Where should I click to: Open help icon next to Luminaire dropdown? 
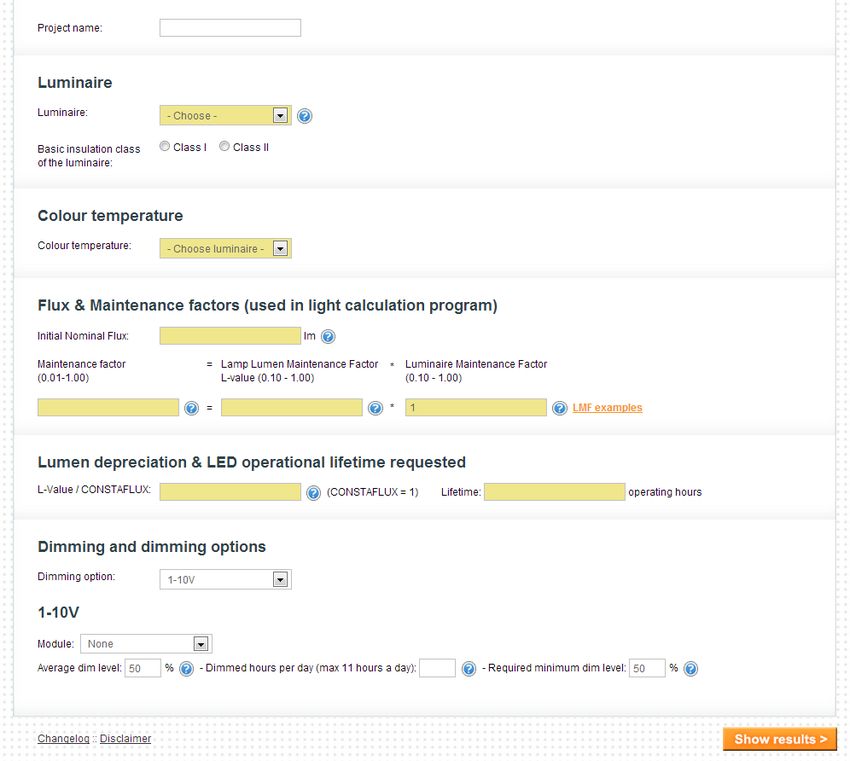pos(305,116)
